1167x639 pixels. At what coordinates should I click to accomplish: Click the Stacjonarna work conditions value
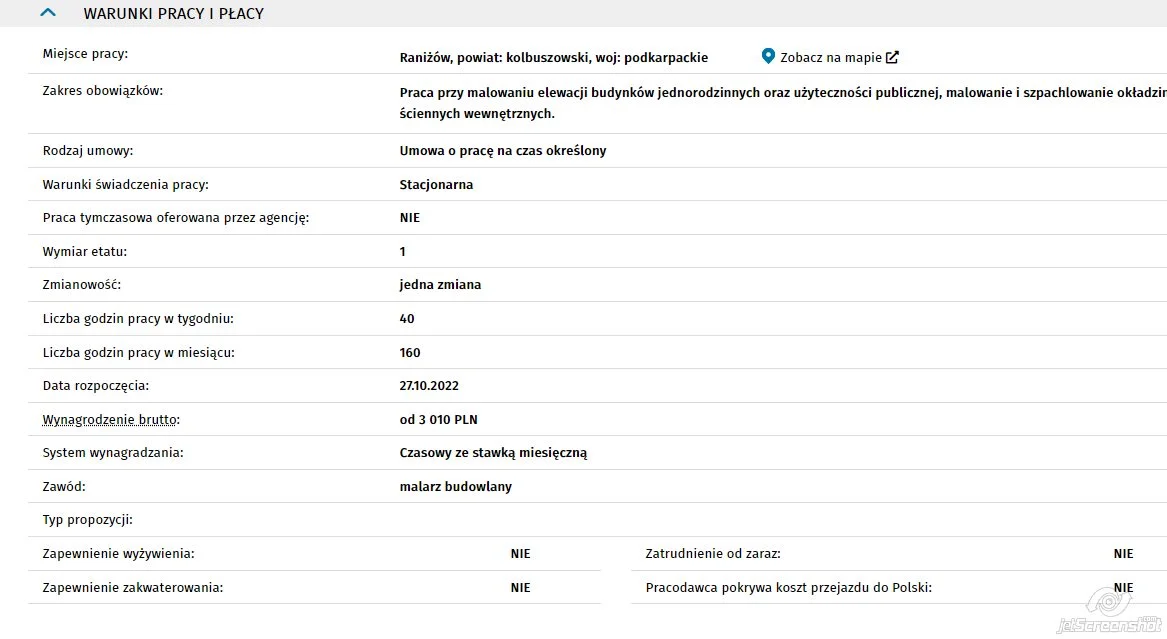[x=436, y=184]
